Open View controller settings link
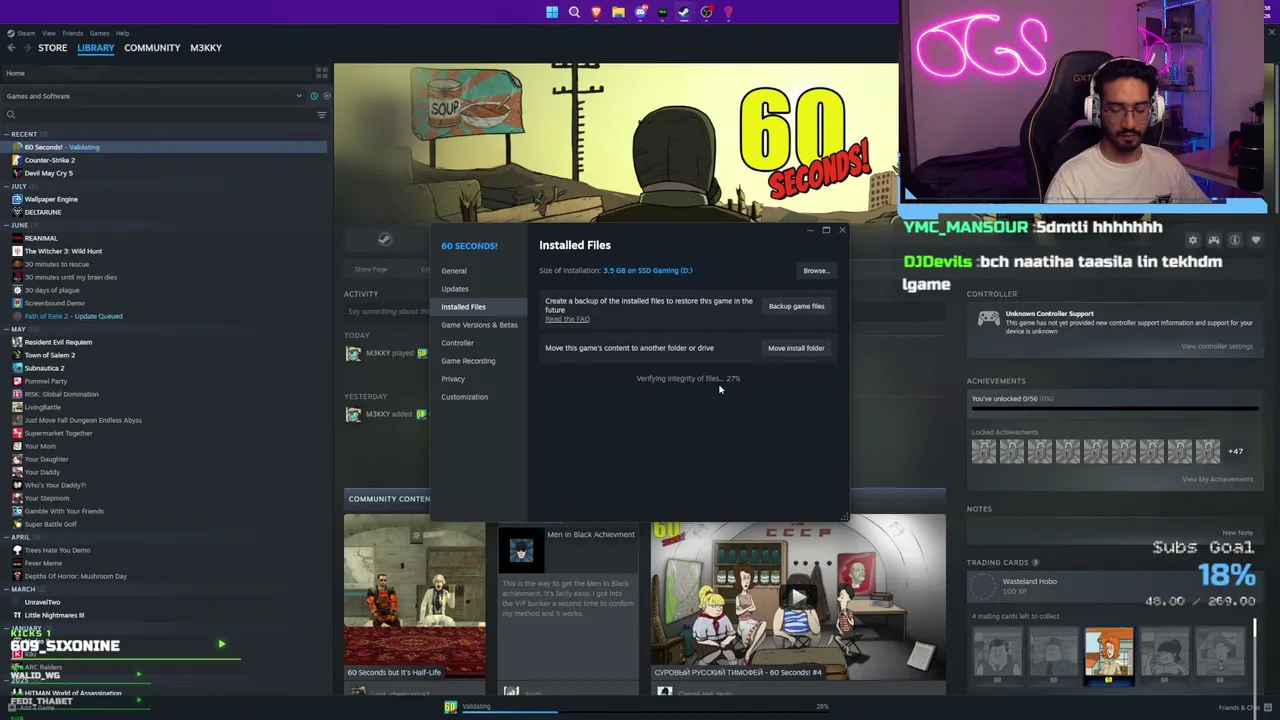 point(1217,347)
